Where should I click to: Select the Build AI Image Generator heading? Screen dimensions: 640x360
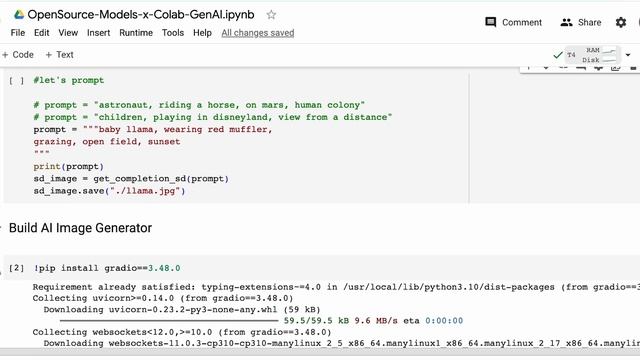[x=80, y=228]
